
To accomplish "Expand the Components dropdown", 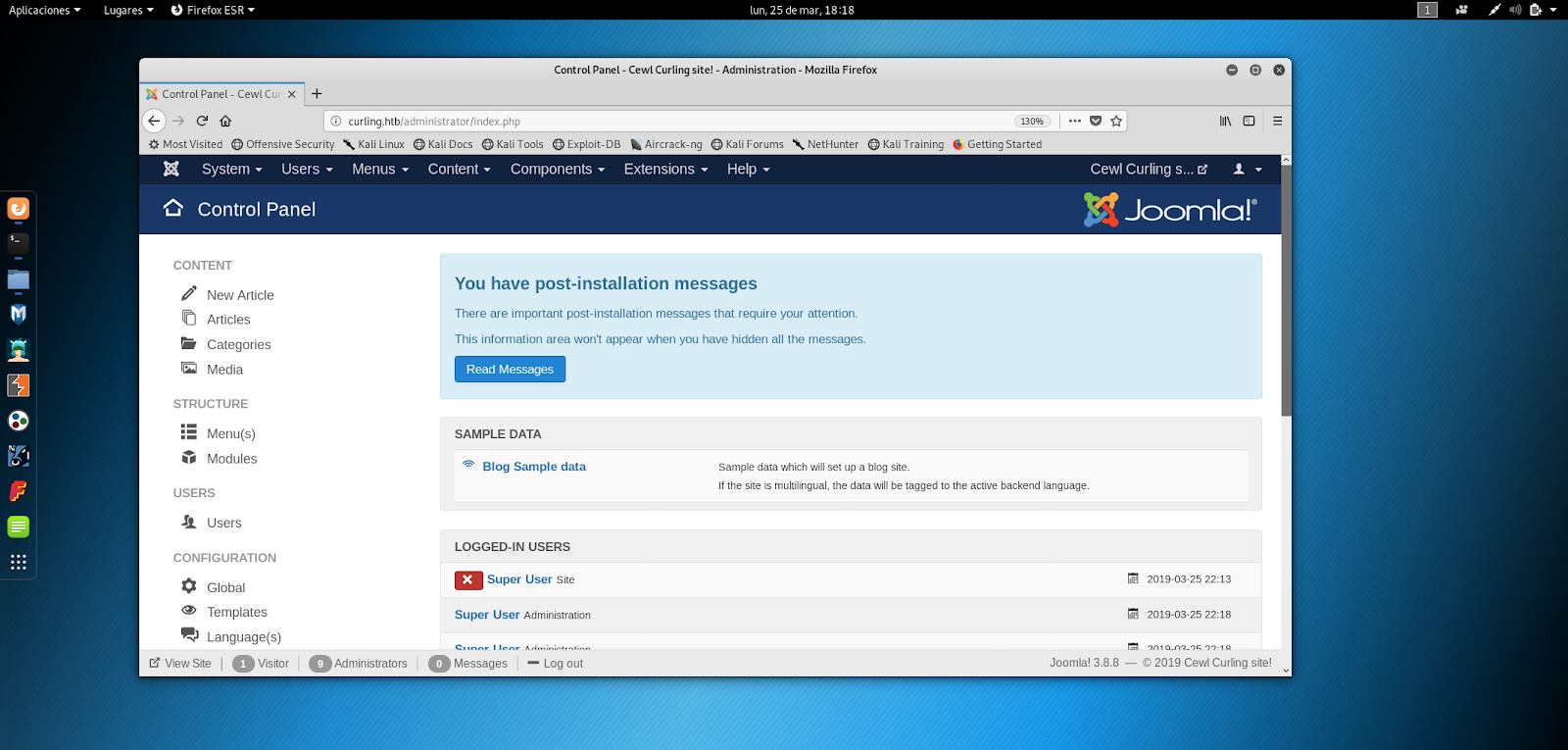I will [558, 169].
